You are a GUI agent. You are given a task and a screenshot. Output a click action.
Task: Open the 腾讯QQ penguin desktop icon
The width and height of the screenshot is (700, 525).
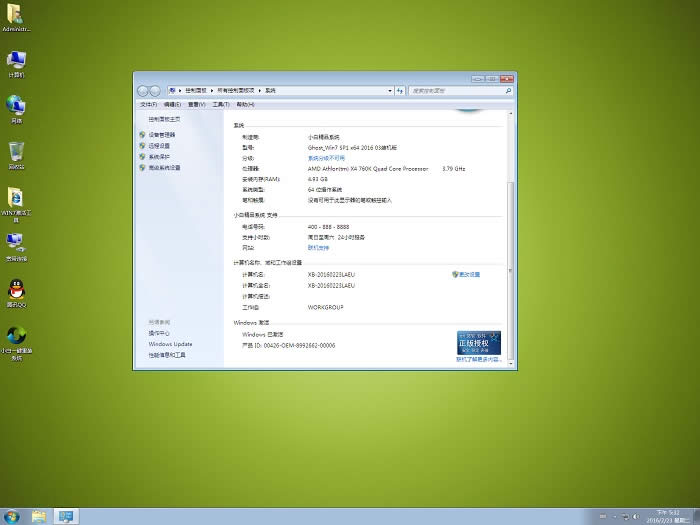click(16, 289)
